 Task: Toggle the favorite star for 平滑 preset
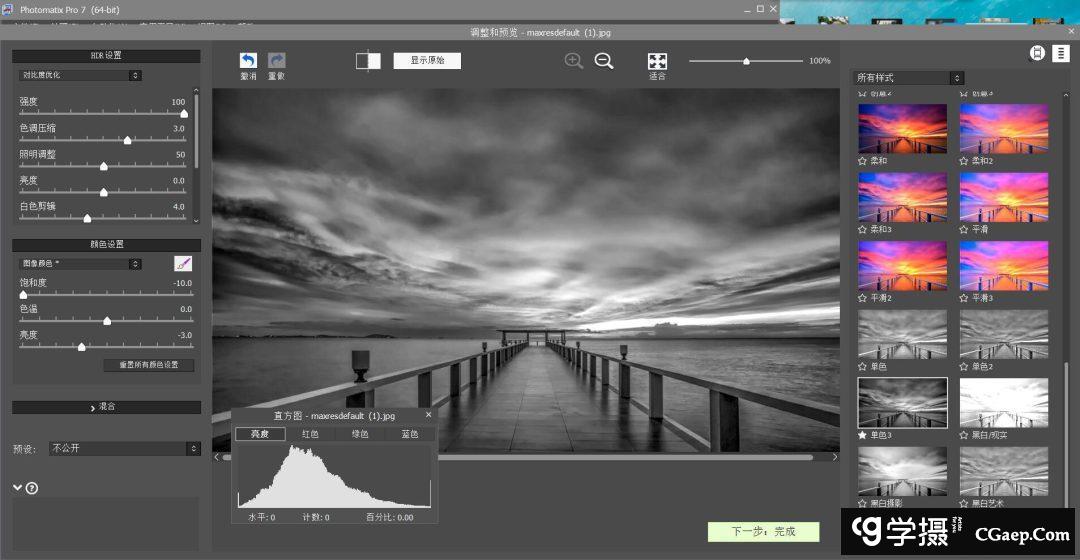point(965,229)
